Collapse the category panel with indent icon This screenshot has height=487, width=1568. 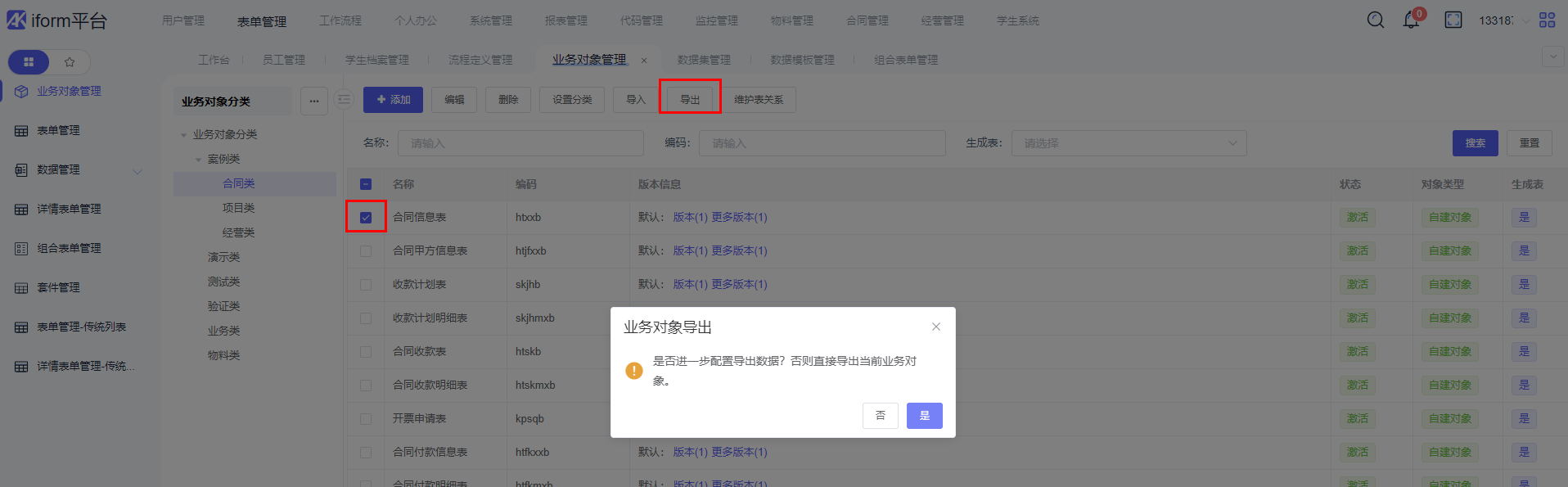click(x=345, y=100)
